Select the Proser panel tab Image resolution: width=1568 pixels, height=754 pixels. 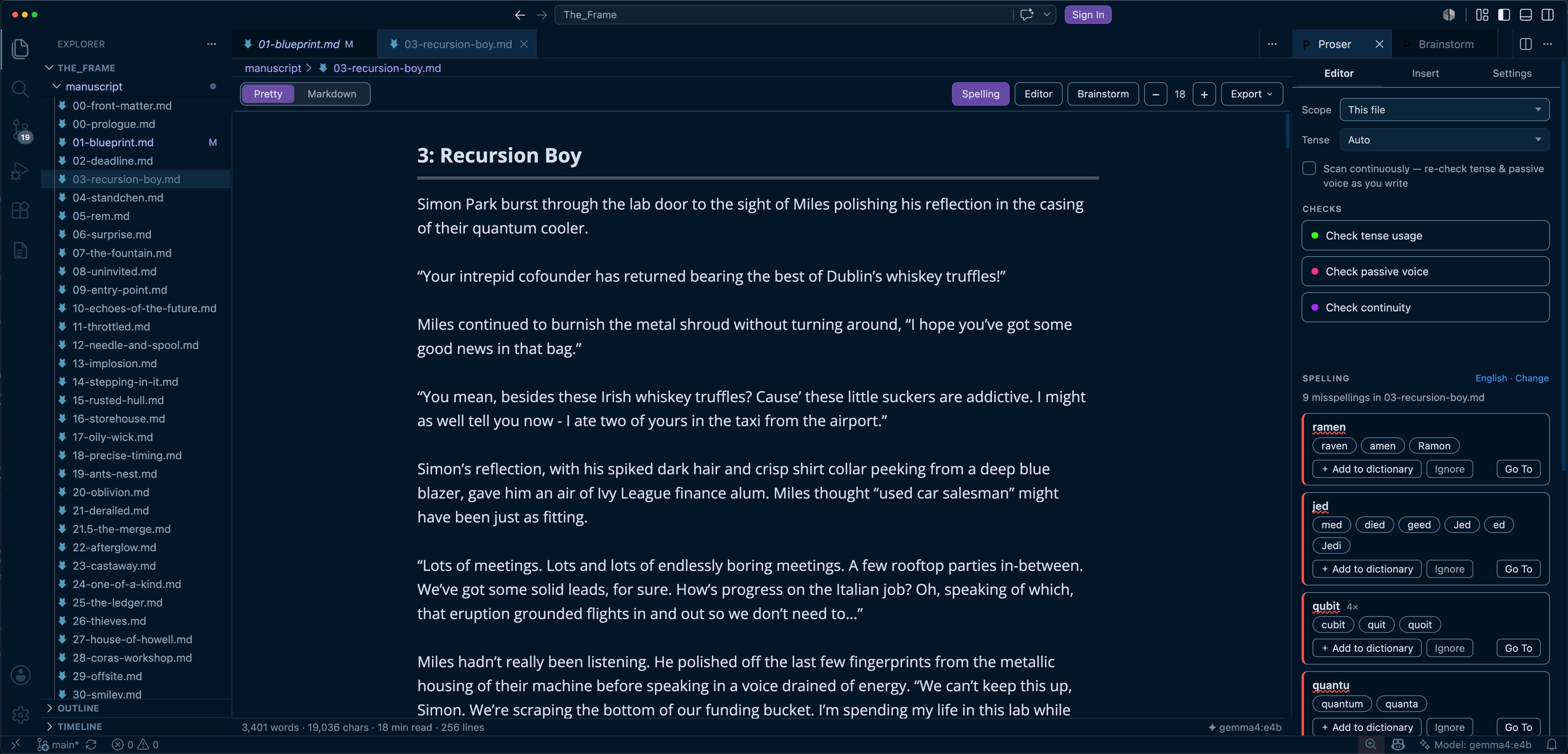[x=1334, y=44]
